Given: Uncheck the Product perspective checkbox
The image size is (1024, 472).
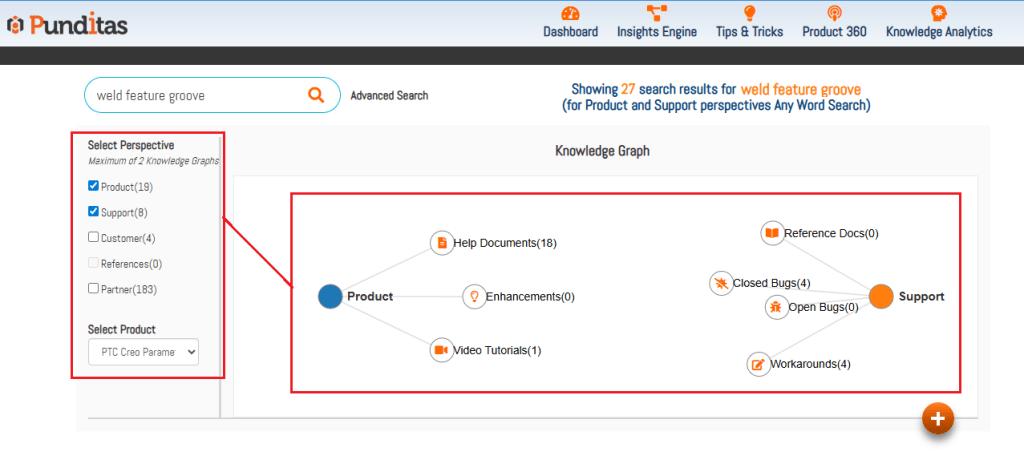Looking at the screenshot, I should pyautogui.click(x=94, y=186).
